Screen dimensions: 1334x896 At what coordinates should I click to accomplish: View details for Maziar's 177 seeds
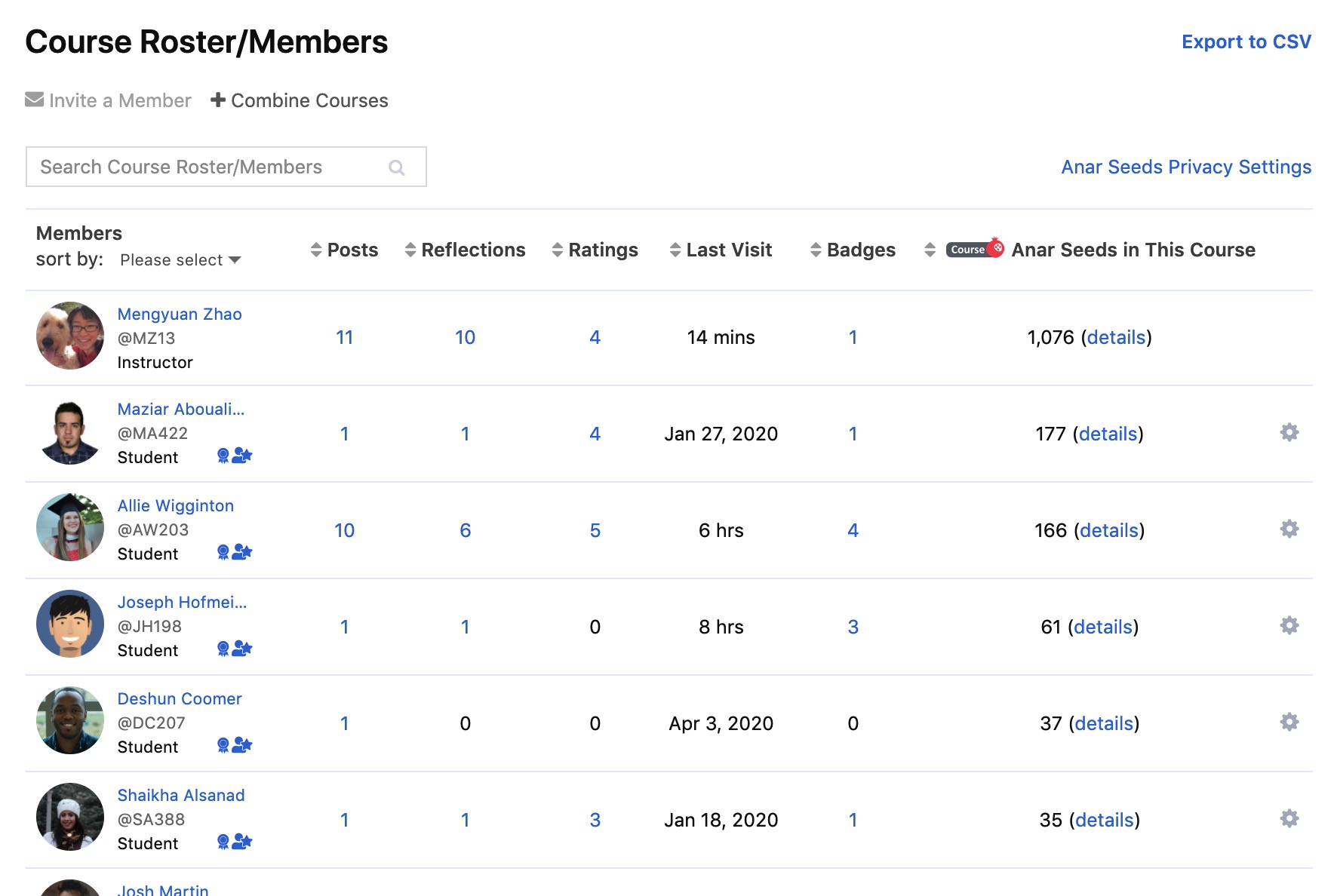point(1108,434)
